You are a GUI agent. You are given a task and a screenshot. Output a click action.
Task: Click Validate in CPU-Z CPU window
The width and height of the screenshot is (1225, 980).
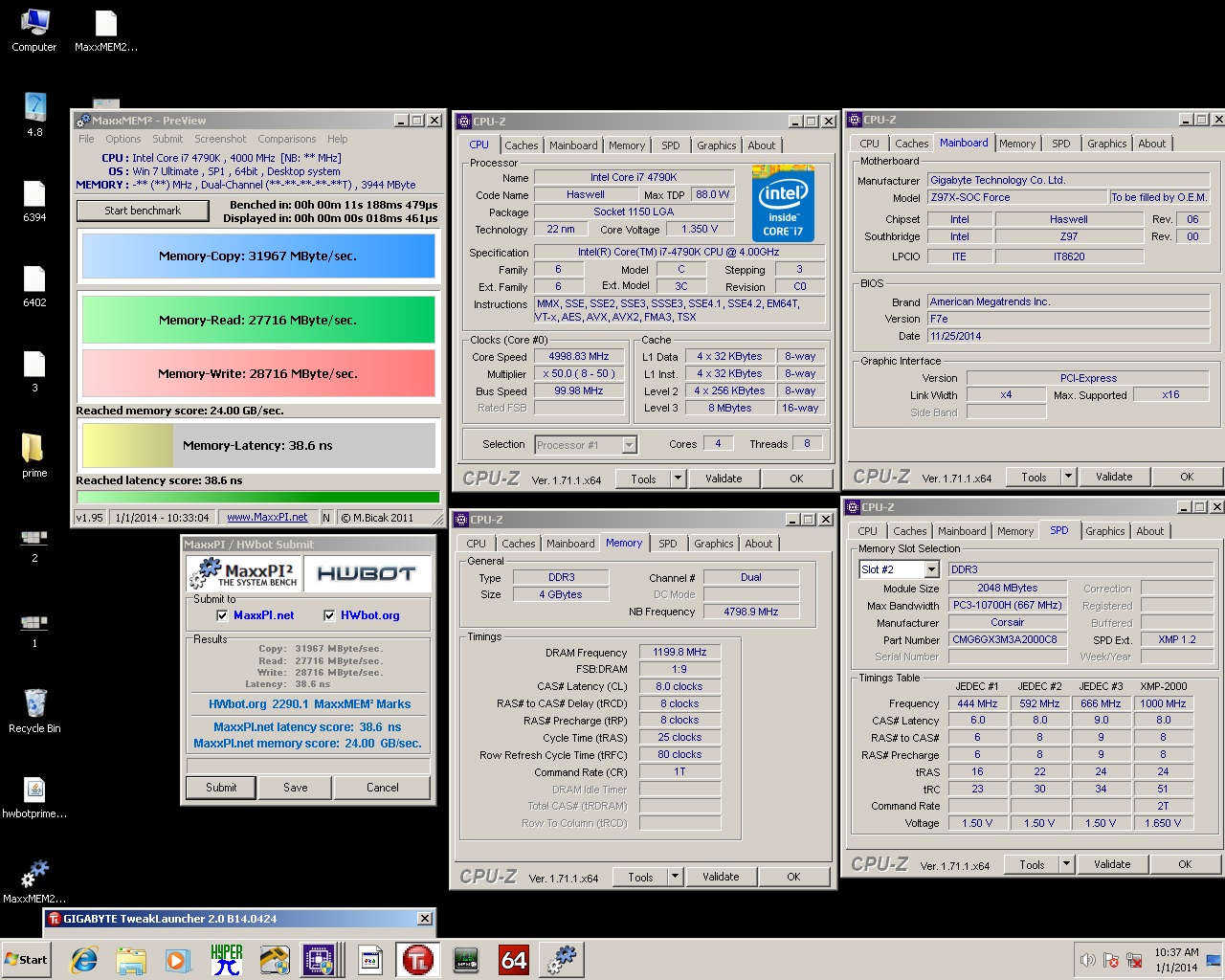point(724,479)
